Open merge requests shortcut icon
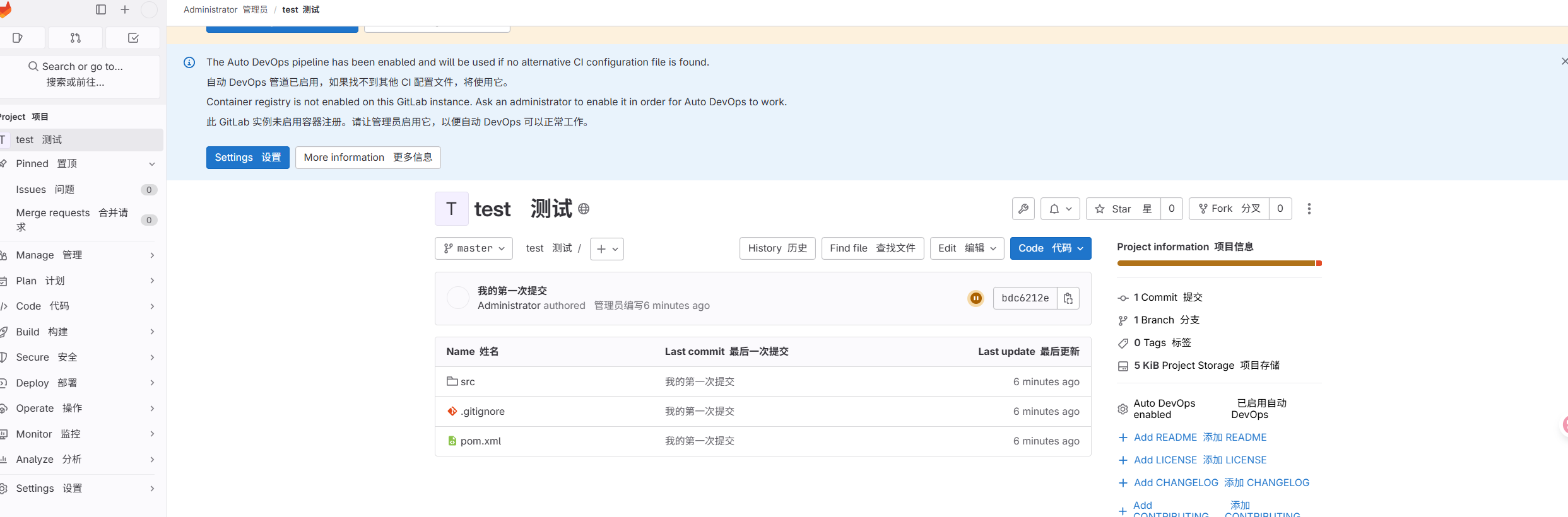 75,38
